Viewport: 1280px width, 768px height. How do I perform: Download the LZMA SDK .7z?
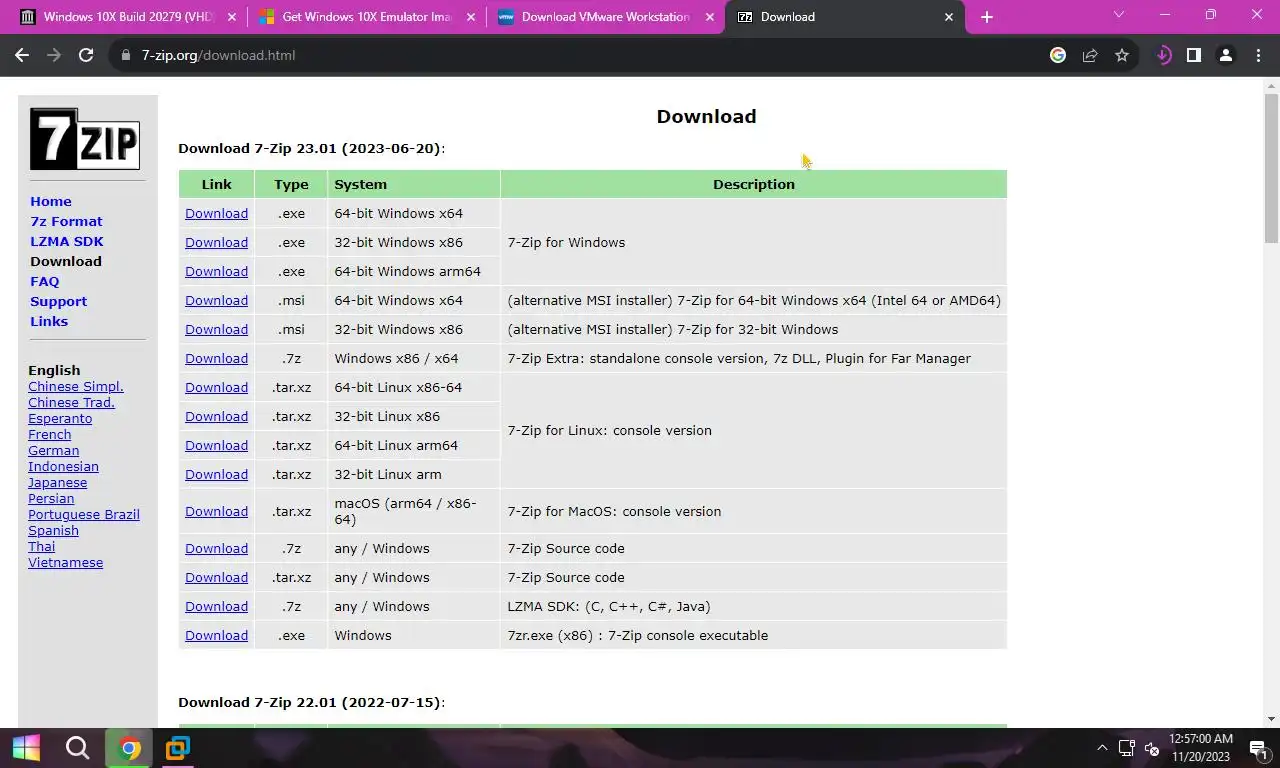216,606
